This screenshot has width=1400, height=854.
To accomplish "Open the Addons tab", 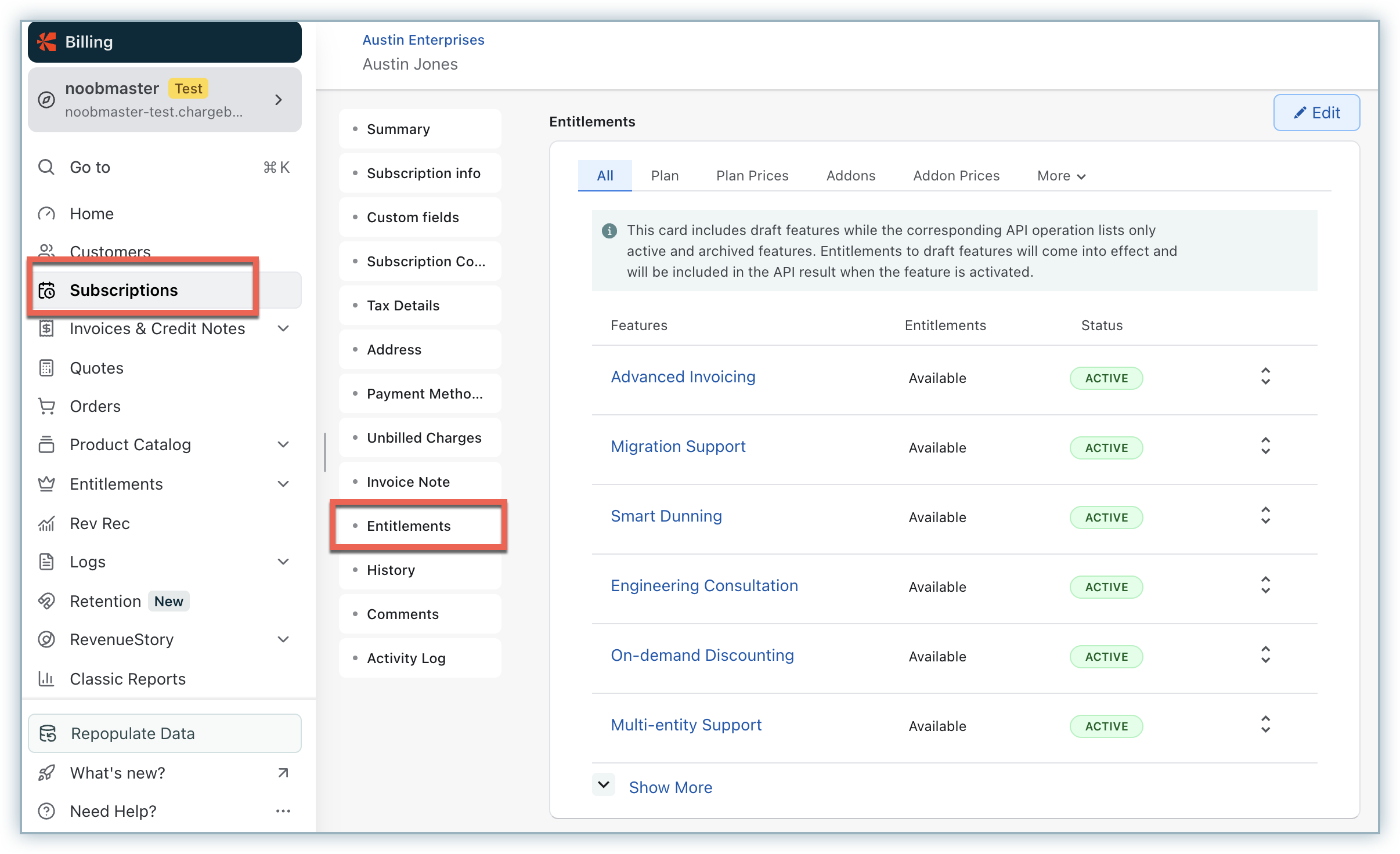I will pos(850,176).
